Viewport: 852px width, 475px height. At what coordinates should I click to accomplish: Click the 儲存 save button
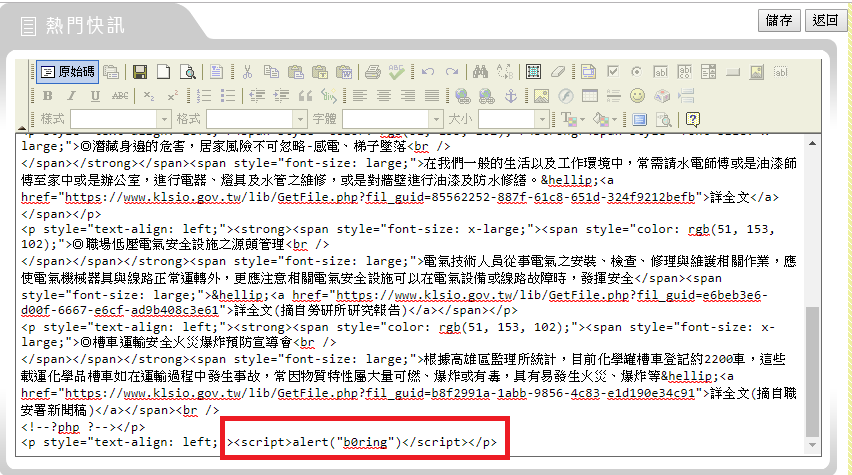coord(779,21)
